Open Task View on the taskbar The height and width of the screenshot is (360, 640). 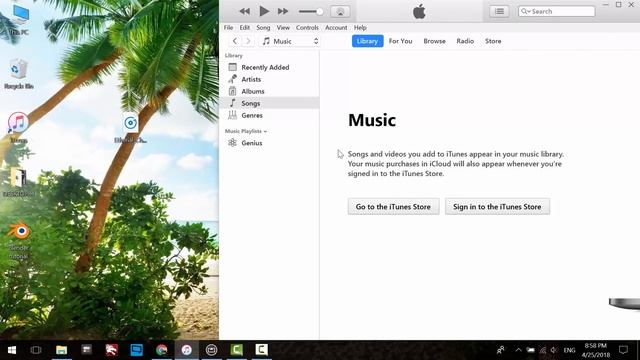(x=36, y=350)
